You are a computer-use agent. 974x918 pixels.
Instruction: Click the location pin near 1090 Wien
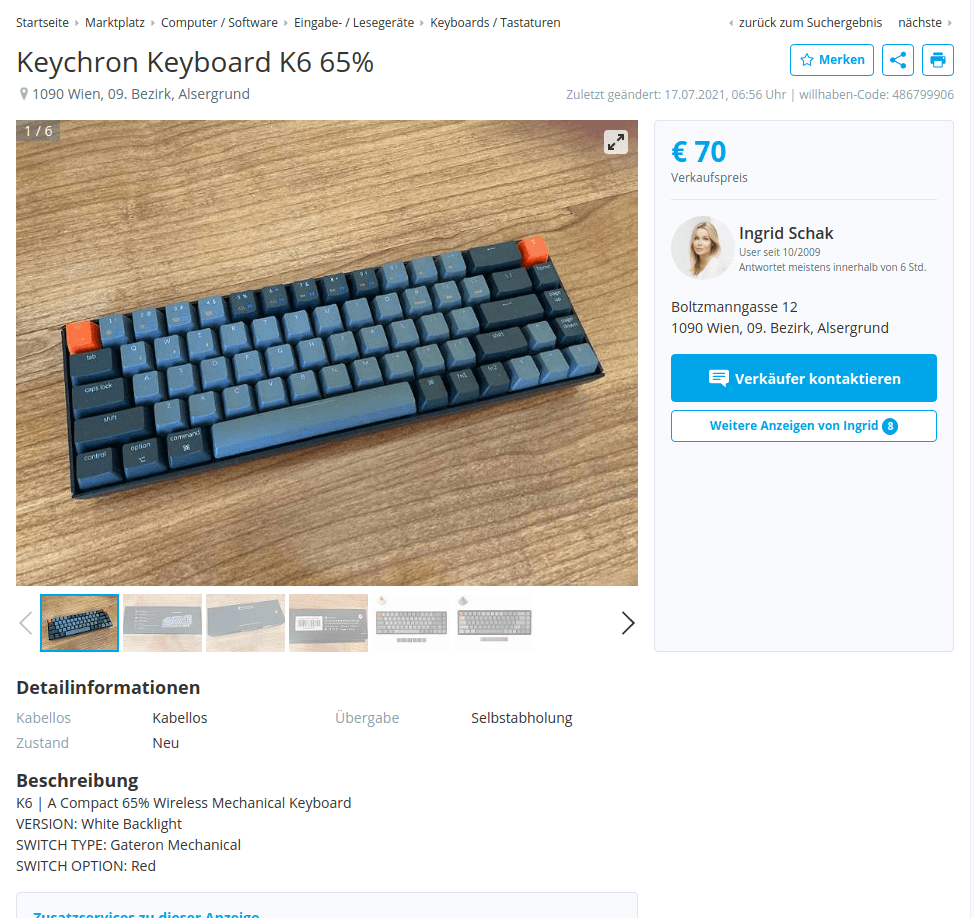pyautogui.click(x=24, y=94)
